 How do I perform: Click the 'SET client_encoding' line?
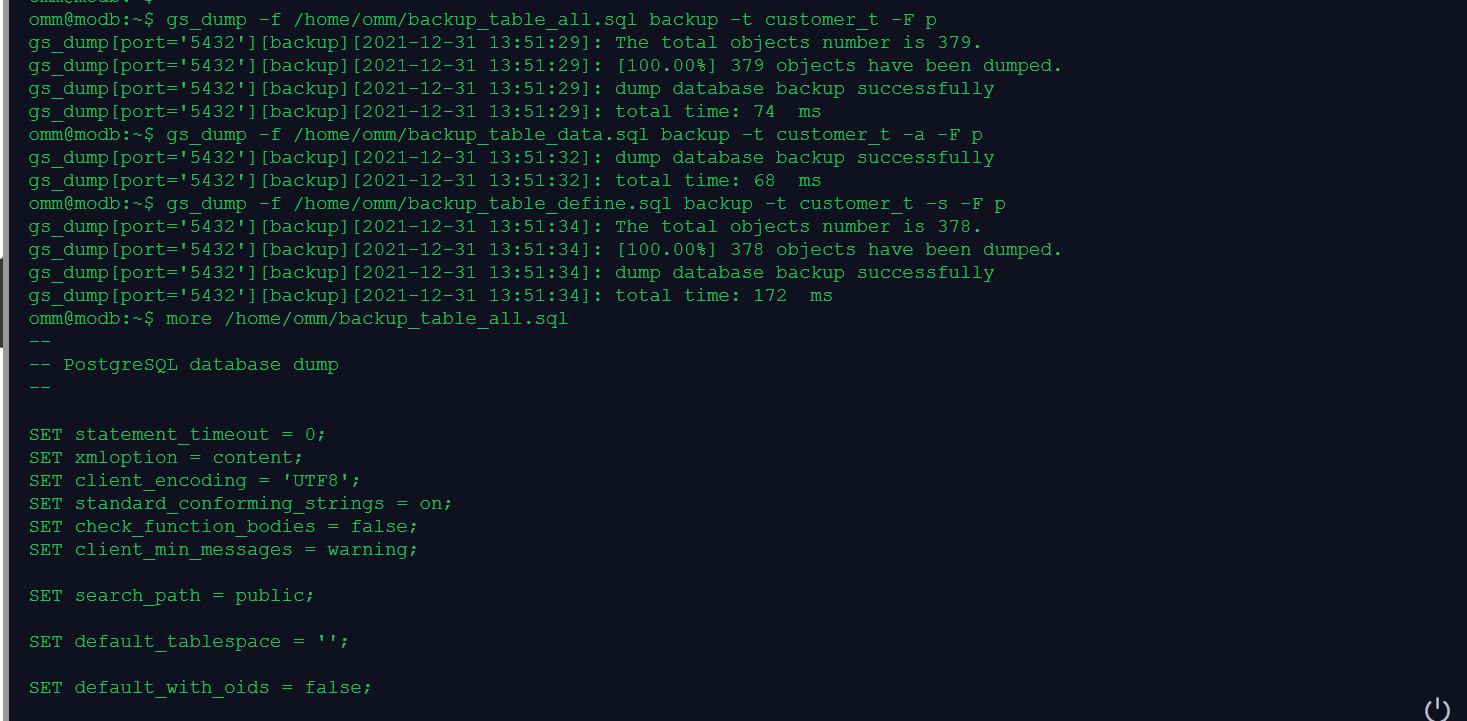click(x=195, y=480)
